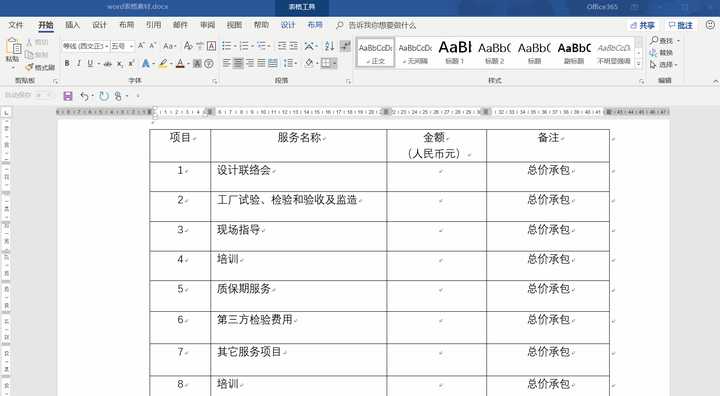Toggle Superscript formatting
Image resolution: width=720 pixels, height=396 pixels.
(x=131, y=64)
